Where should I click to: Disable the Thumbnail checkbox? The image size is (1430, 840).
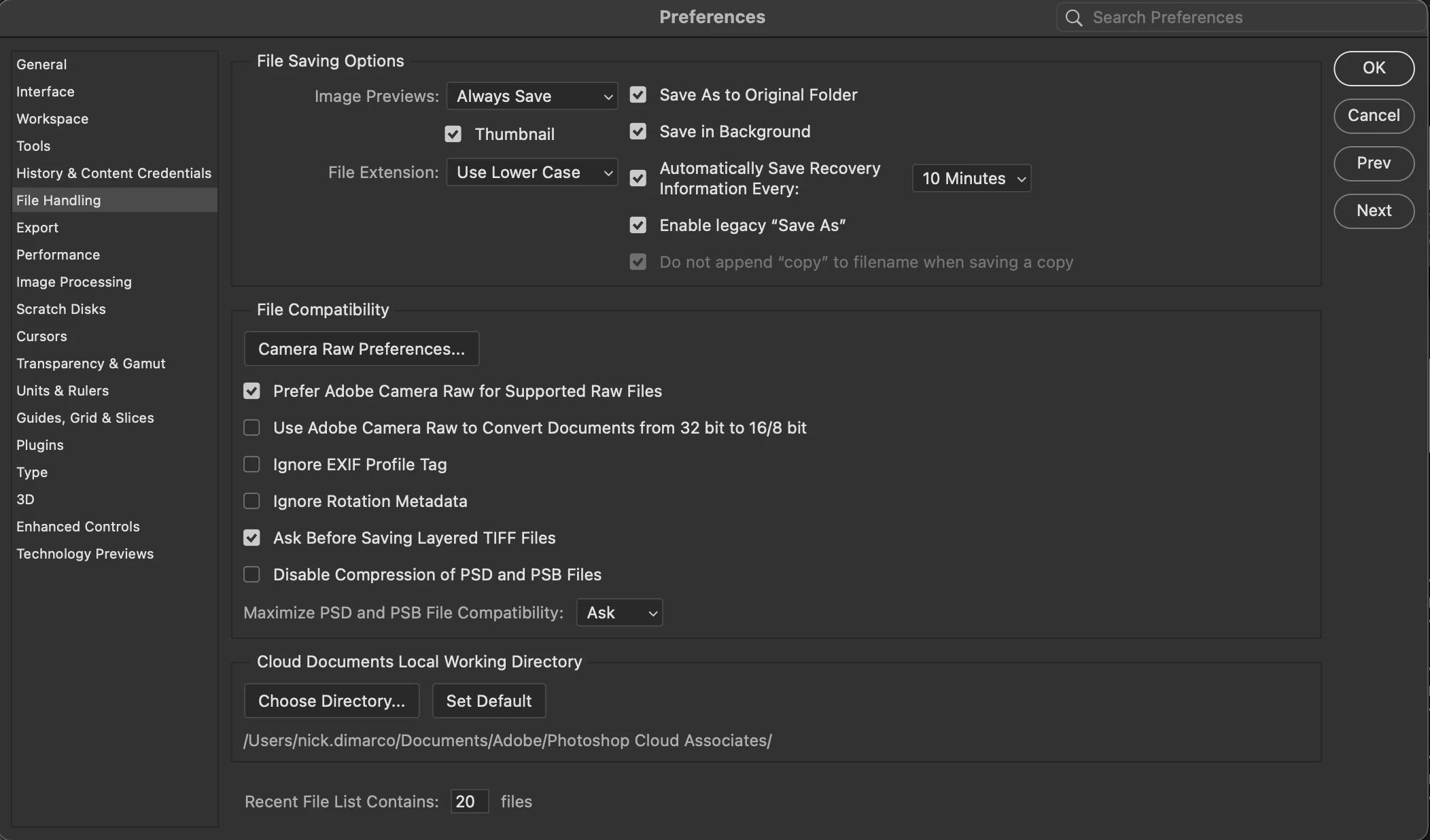coord(453,135)
